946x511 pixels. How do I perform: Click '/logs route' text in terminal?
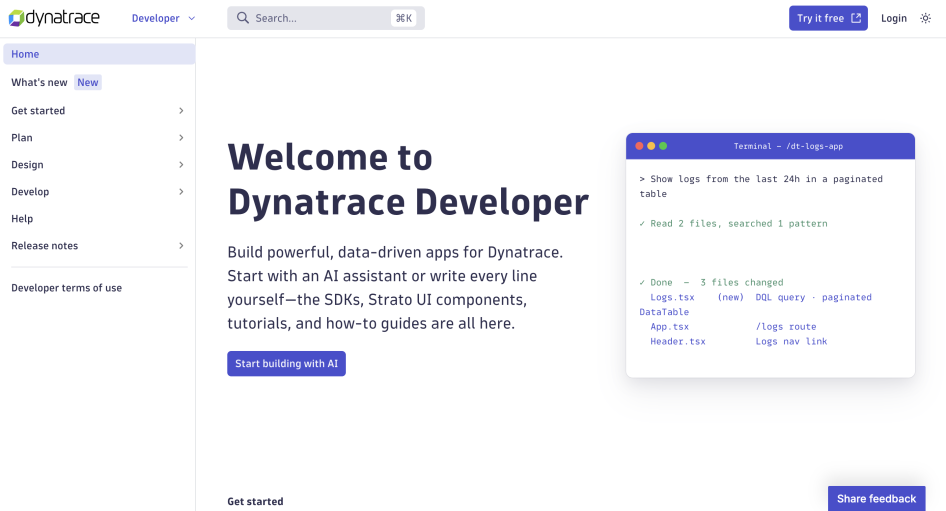(786, 326)
